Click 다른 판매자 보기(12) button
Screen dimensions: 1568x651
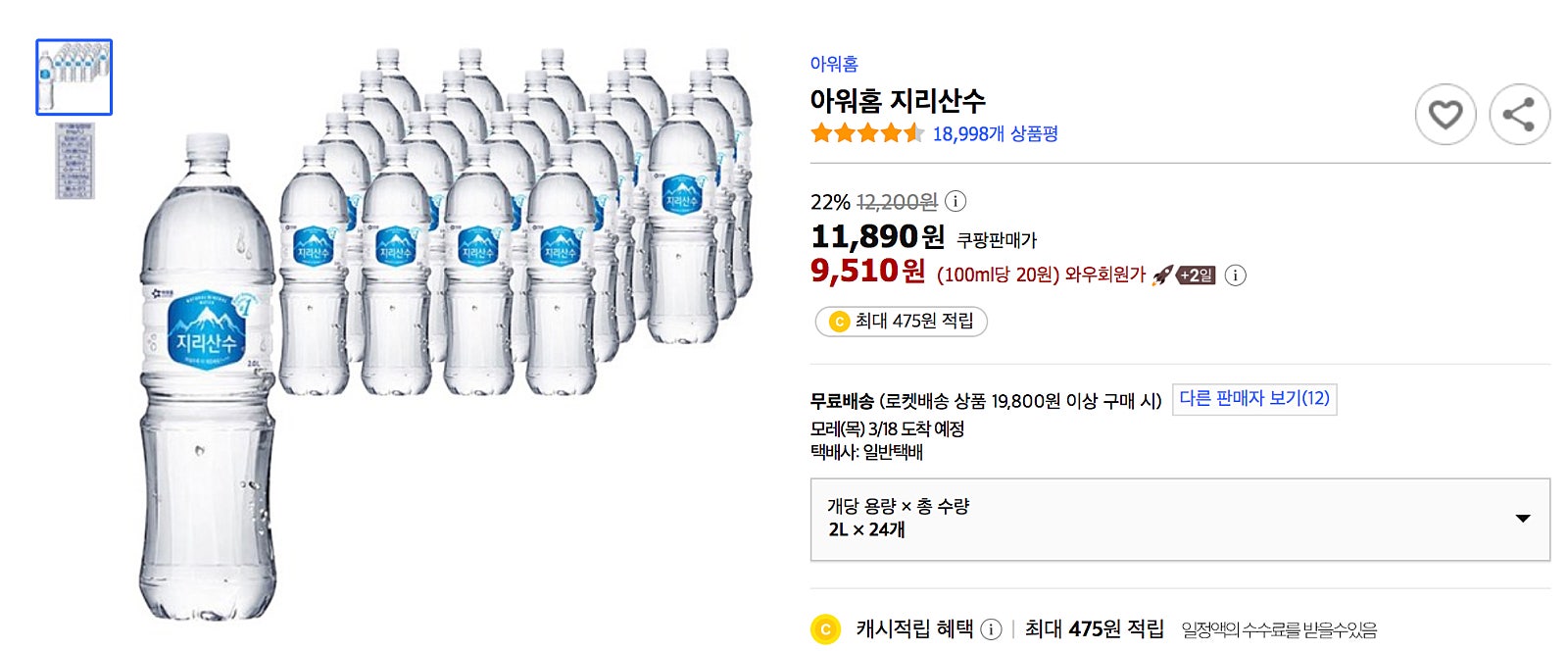pyautogui.click(x=1253, y=399)
